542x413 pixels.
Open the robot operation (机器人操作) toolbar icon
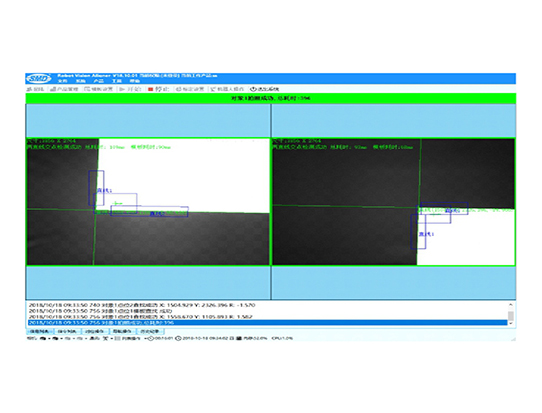pyautogui.click(x=213, y=89)
